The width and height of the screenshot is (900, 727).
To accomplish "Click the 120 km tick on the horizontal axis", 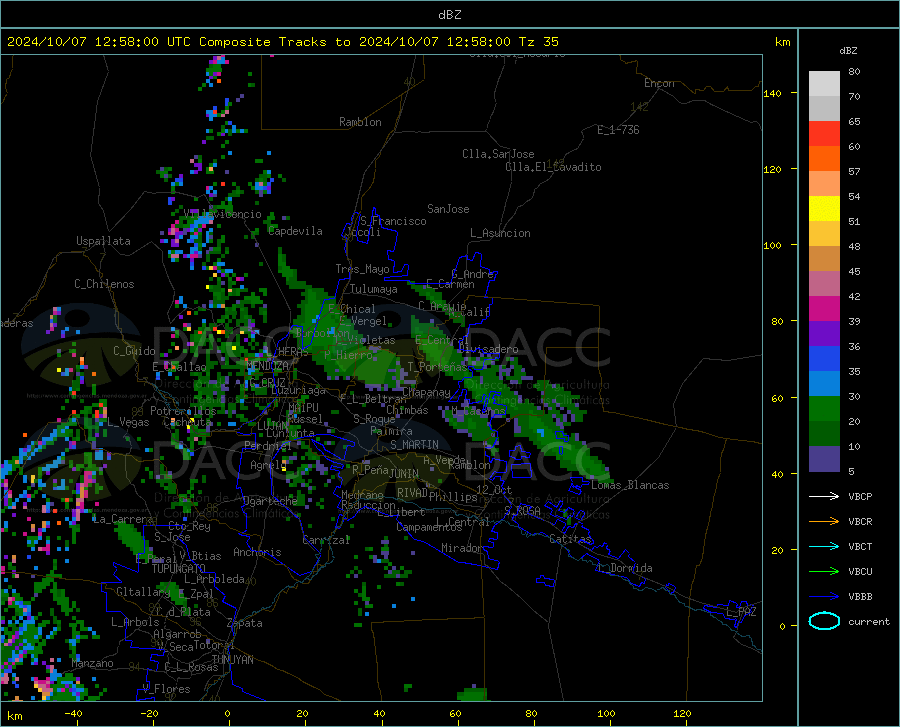I will [x=682, y=714].
